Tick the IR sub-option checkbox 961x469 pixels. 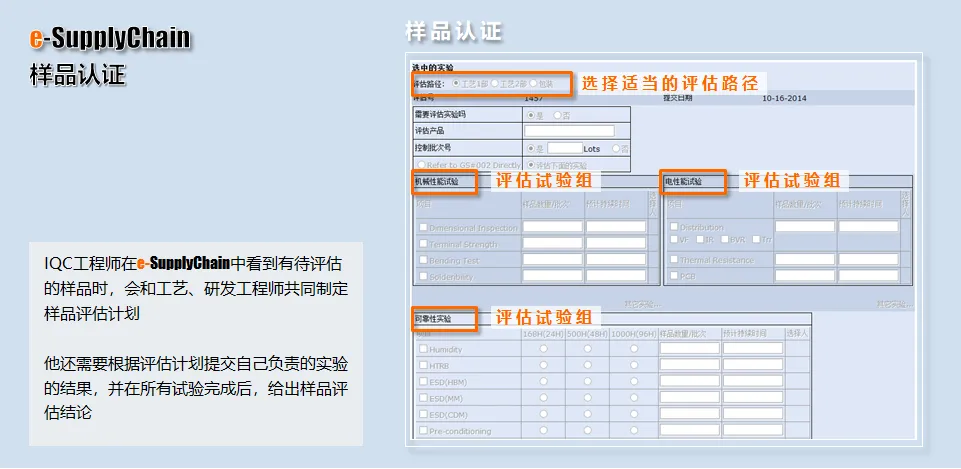(x=699, y=239)
